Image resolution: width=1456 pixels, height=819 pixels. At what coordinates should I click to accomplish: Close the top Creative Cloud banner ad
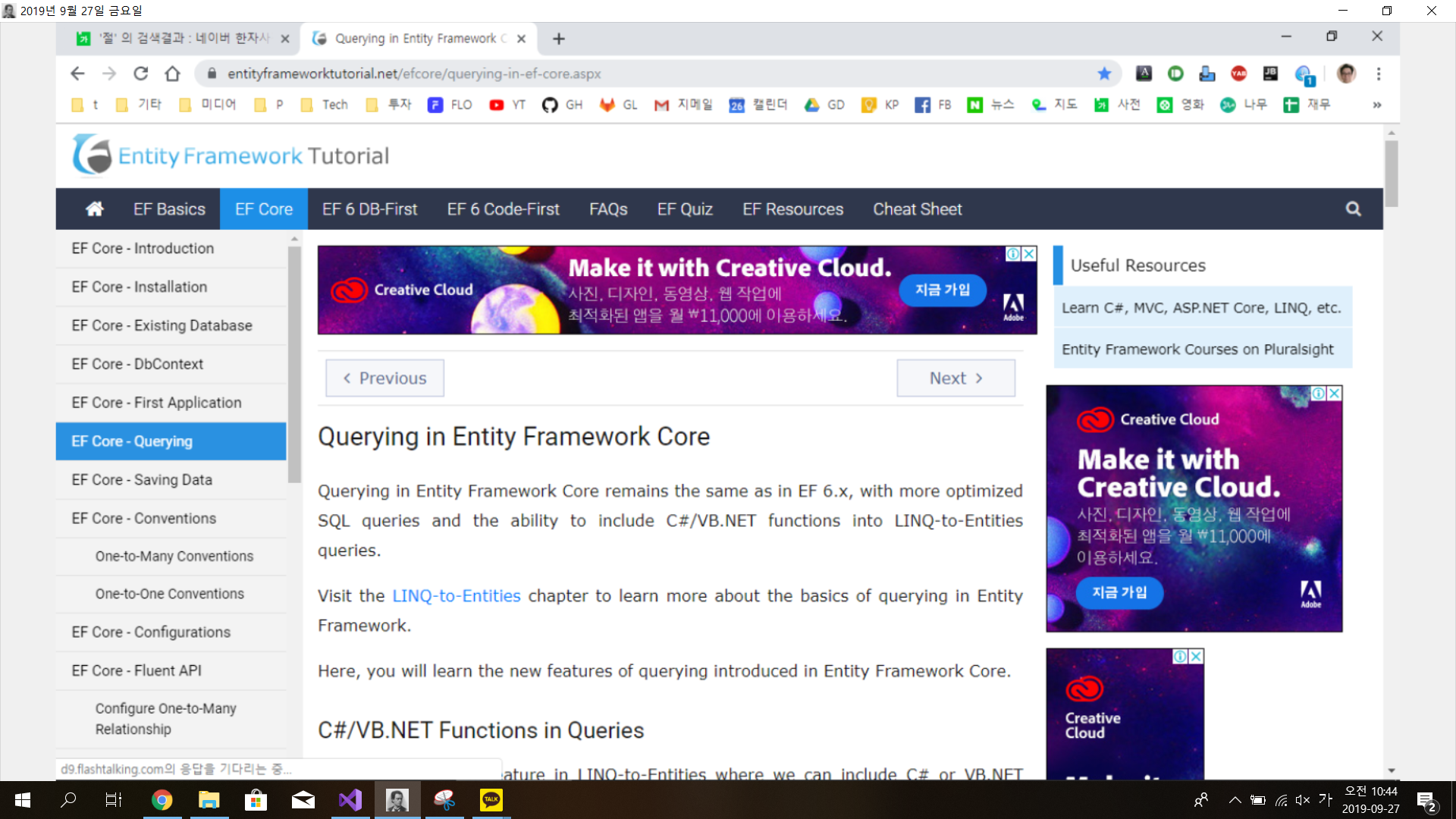coord(1029,254)
